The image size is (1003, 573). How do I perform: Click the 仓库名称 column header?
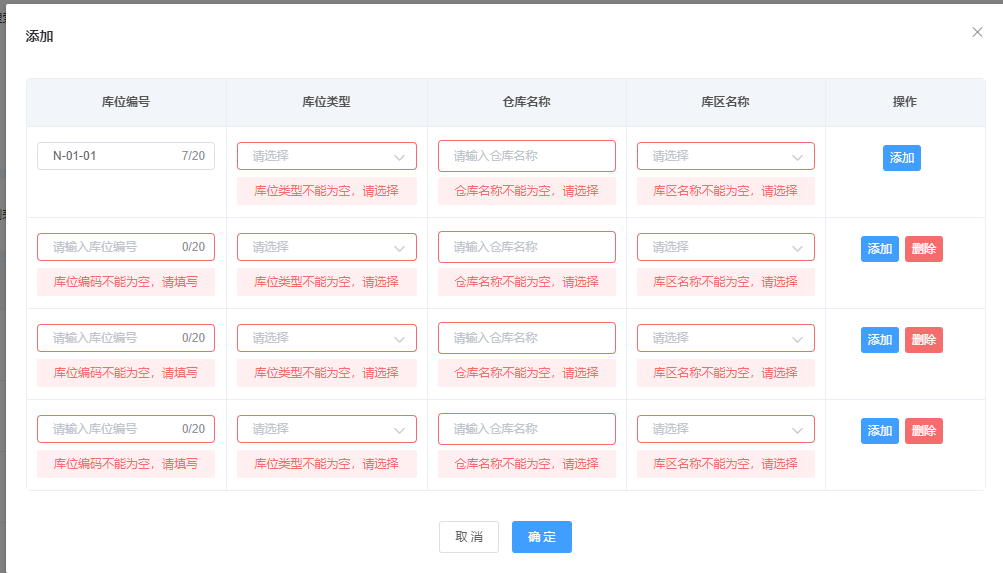tap(526, 102)
